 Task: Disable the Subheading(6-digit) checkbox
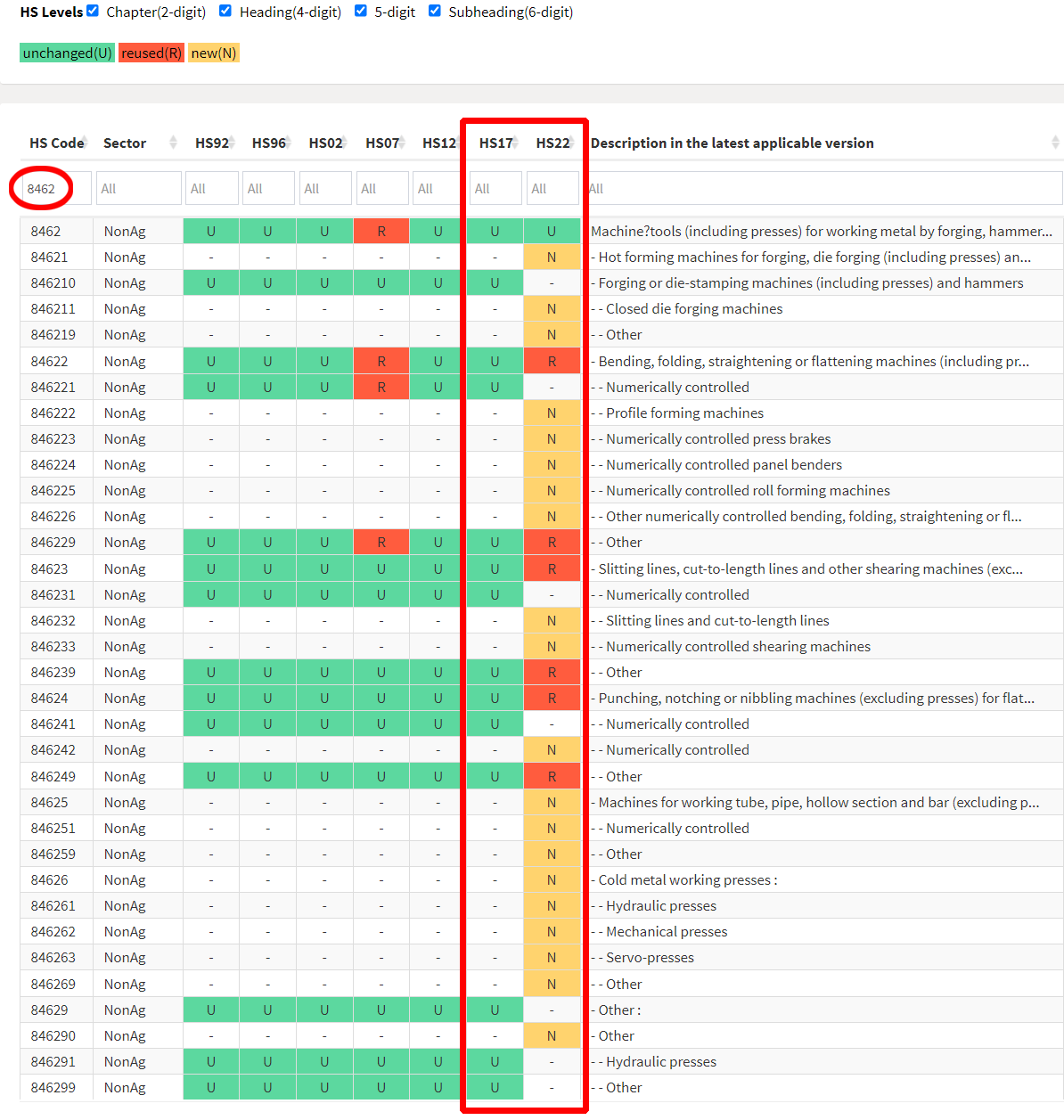pyautogui.click(x=434, y=11)
